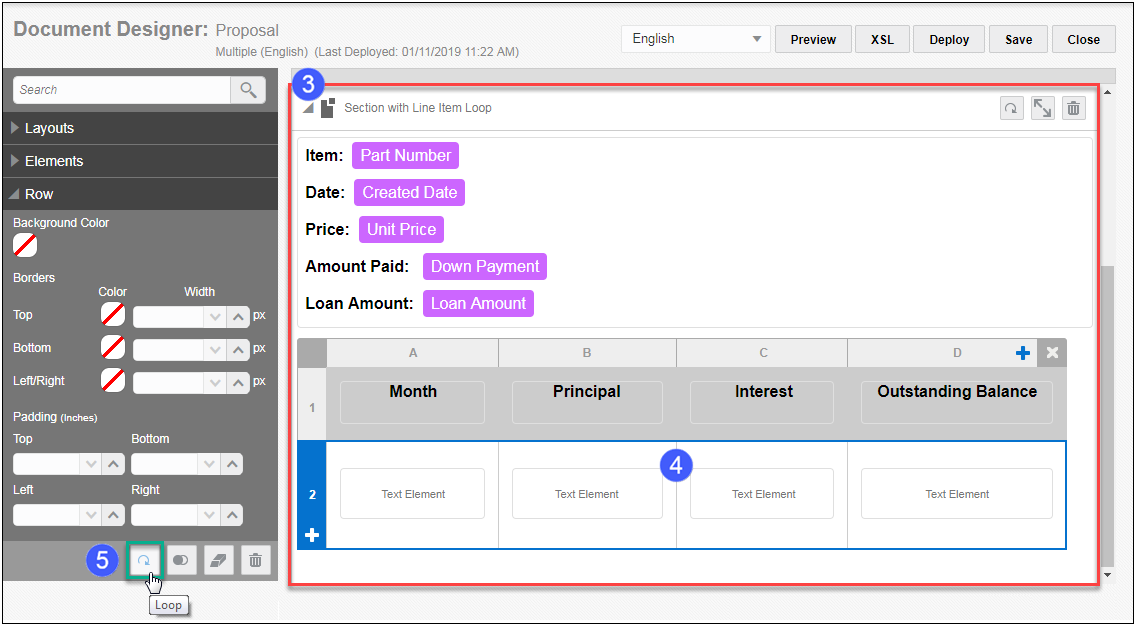Click the Preview button

(x=813, y=40)
